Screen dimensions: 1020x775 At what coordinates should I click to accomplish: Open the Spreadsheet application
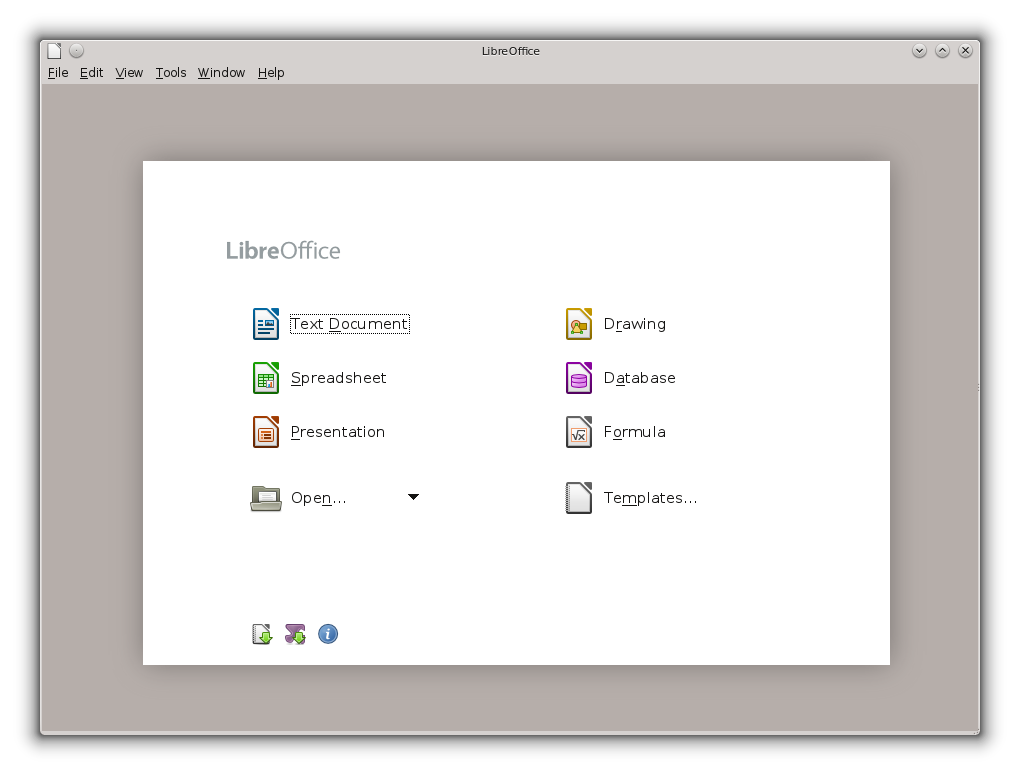[x=337, y=377]
